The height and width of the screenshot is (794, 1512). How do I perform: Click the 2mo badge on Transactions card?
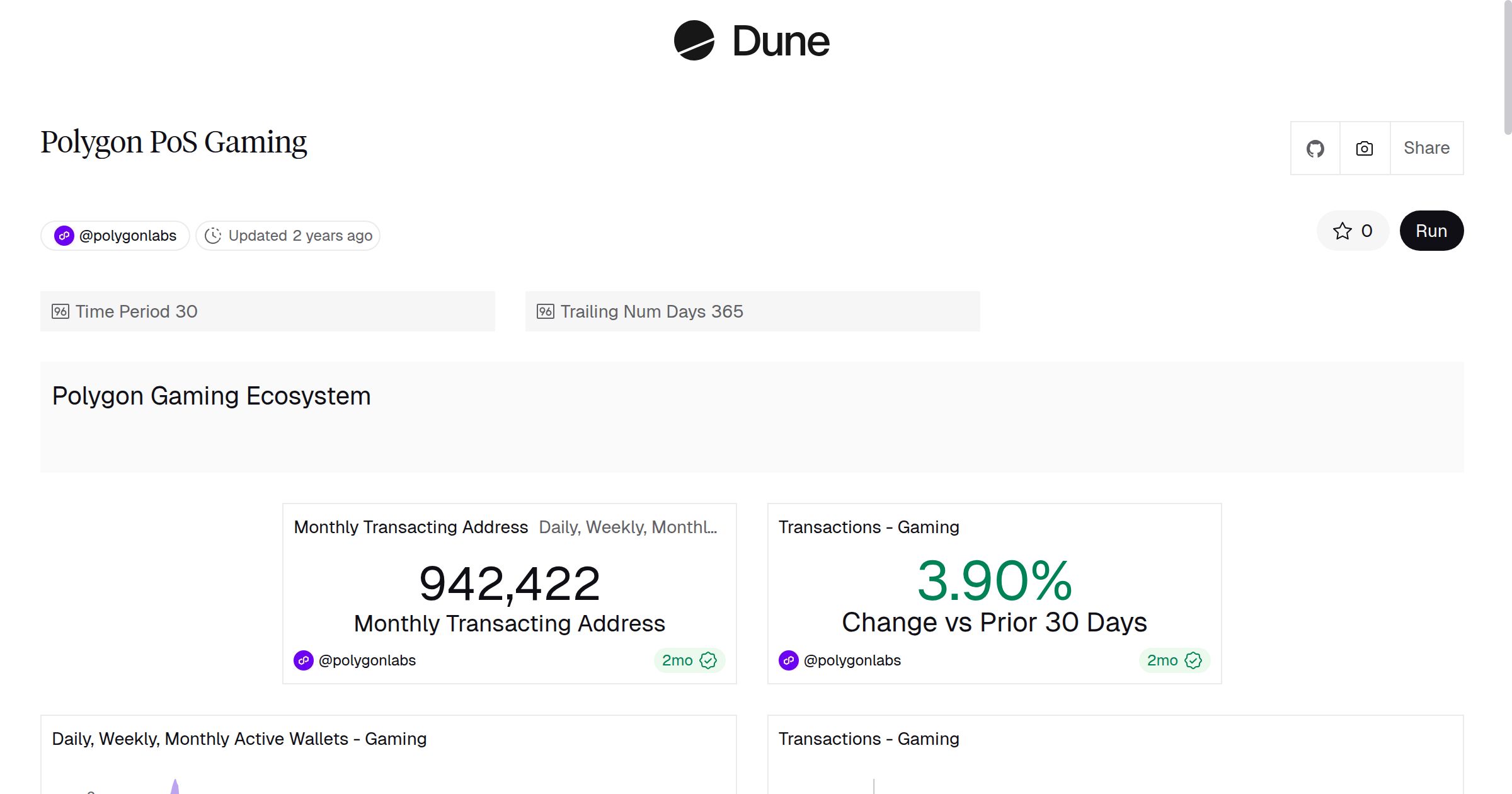click(1162, 660)
